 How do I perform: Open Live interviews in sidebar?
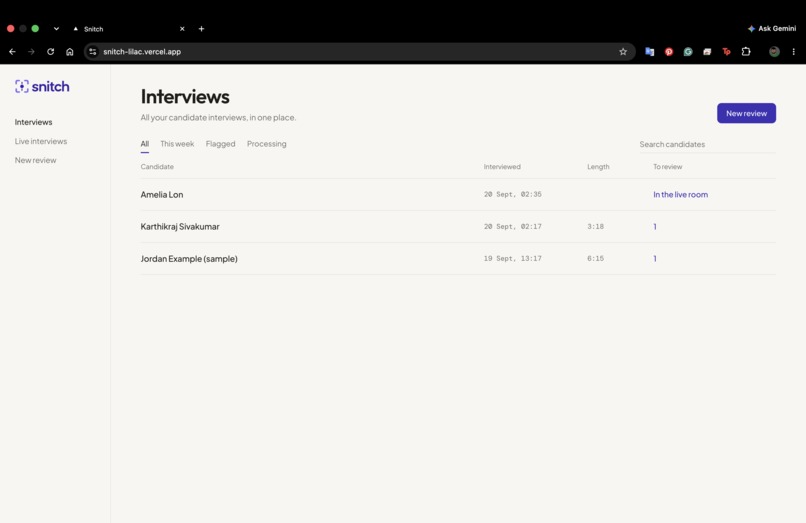(x=41, y=141)
